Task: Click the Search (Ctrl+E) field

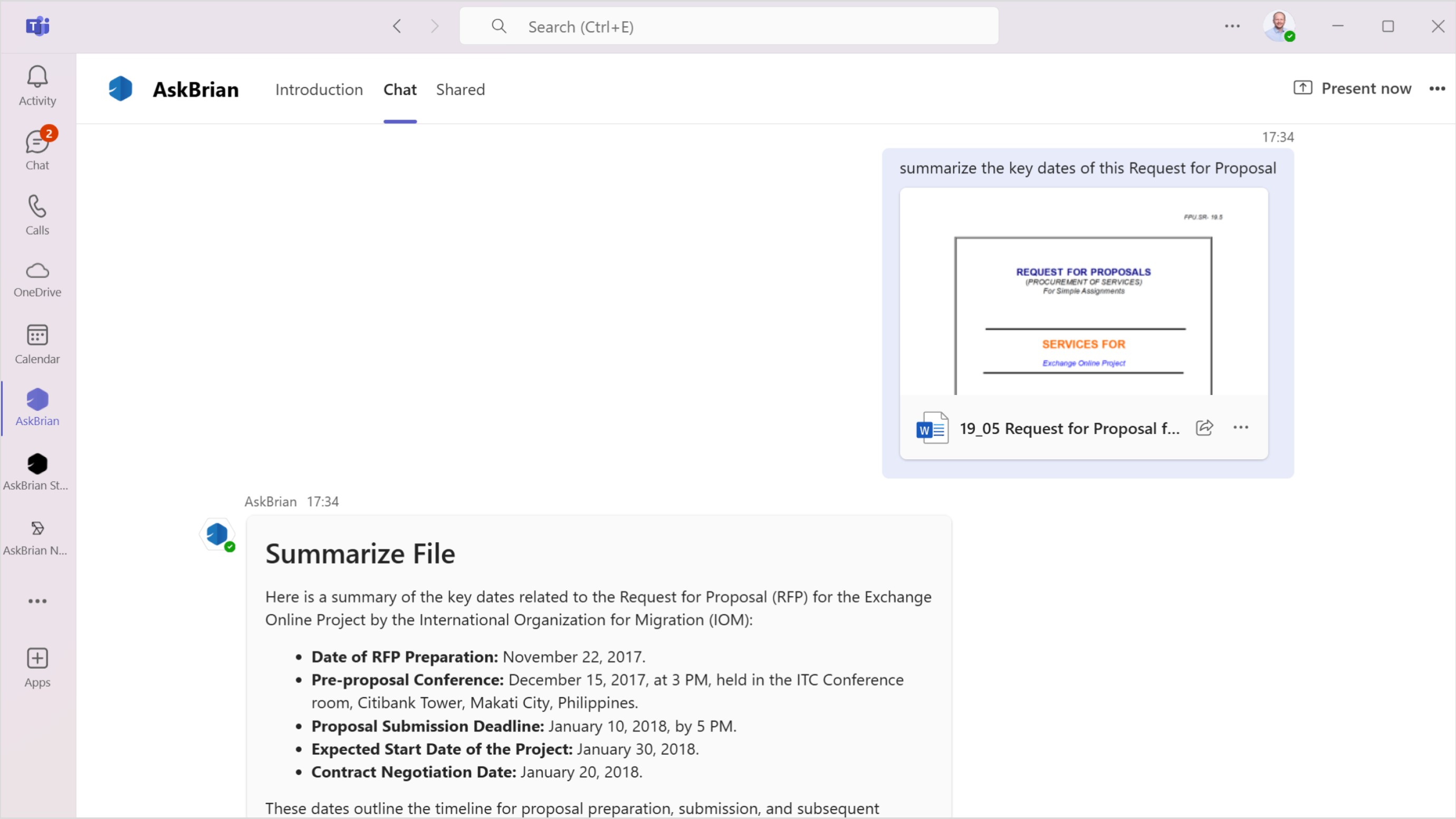Action: click(x=729, y=26)
